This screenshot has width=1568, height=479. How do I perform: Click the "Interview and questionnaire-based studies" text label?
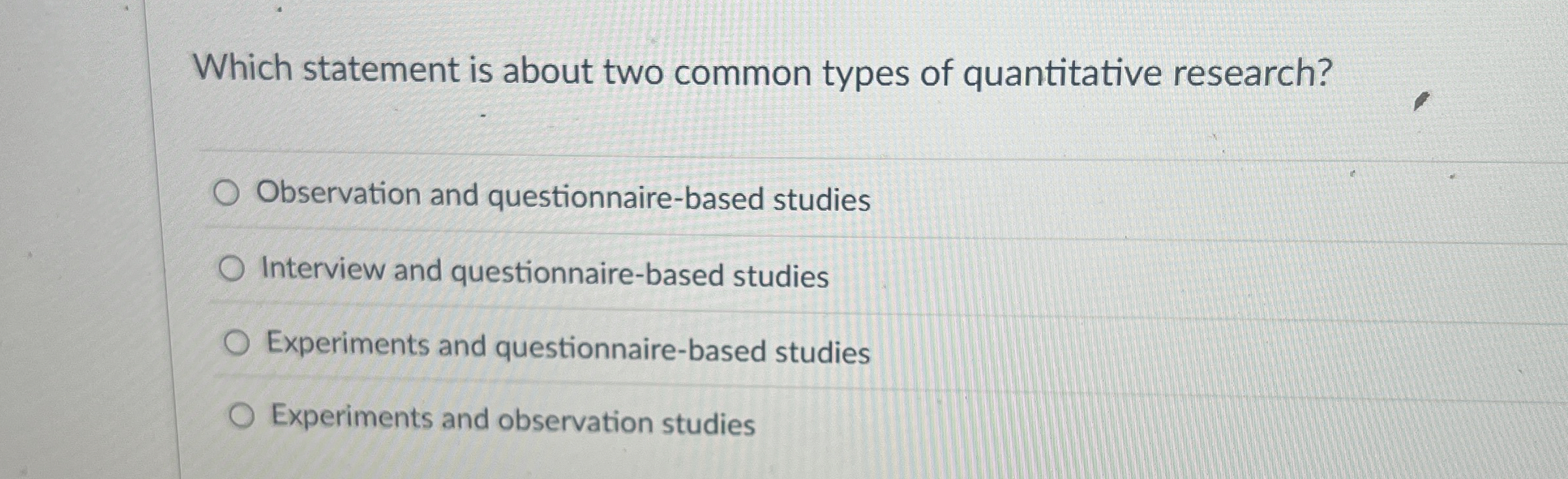(x=543, y=274)
